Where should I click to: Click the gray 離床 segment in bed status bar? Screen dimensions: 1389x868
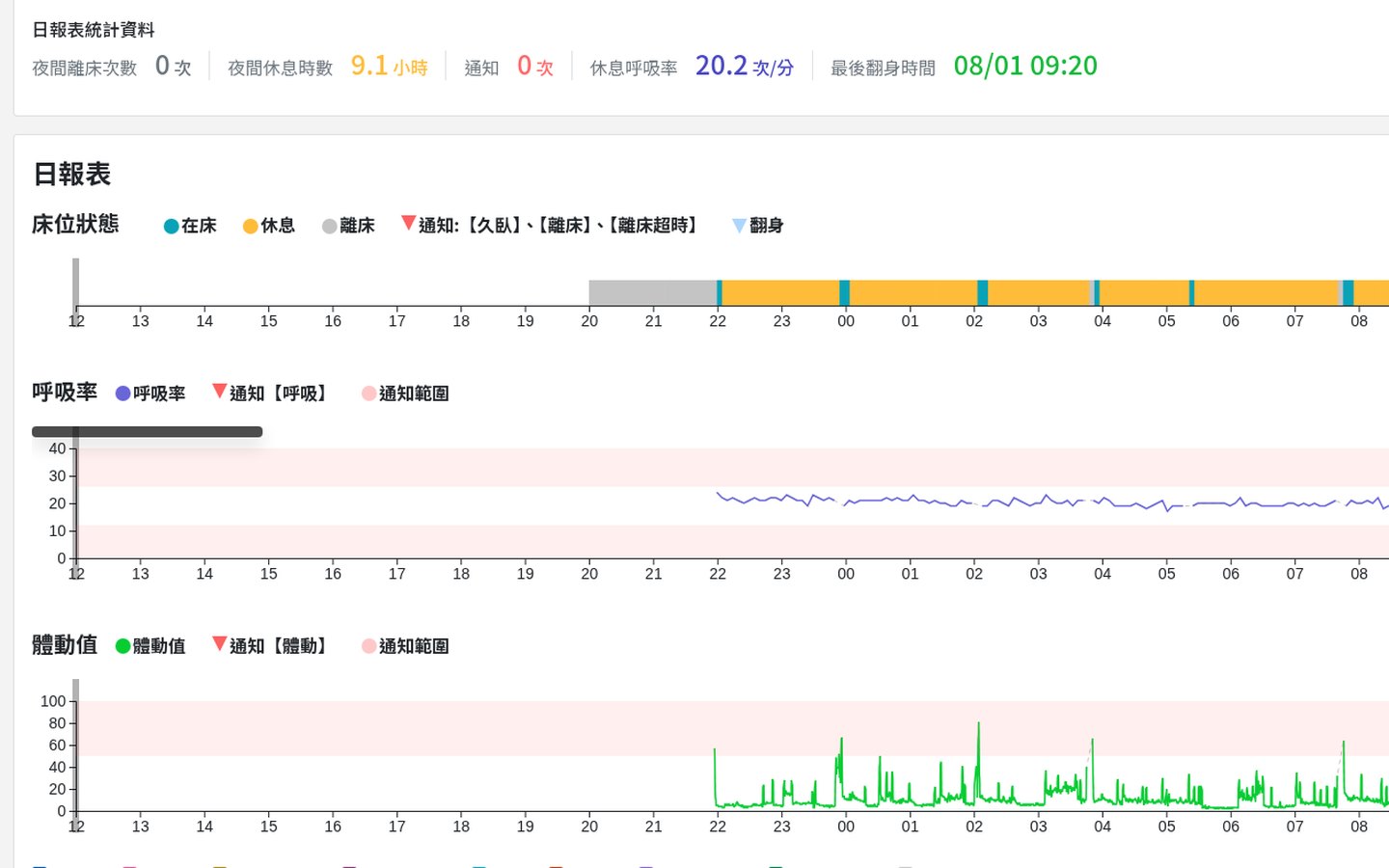(653, 293)
